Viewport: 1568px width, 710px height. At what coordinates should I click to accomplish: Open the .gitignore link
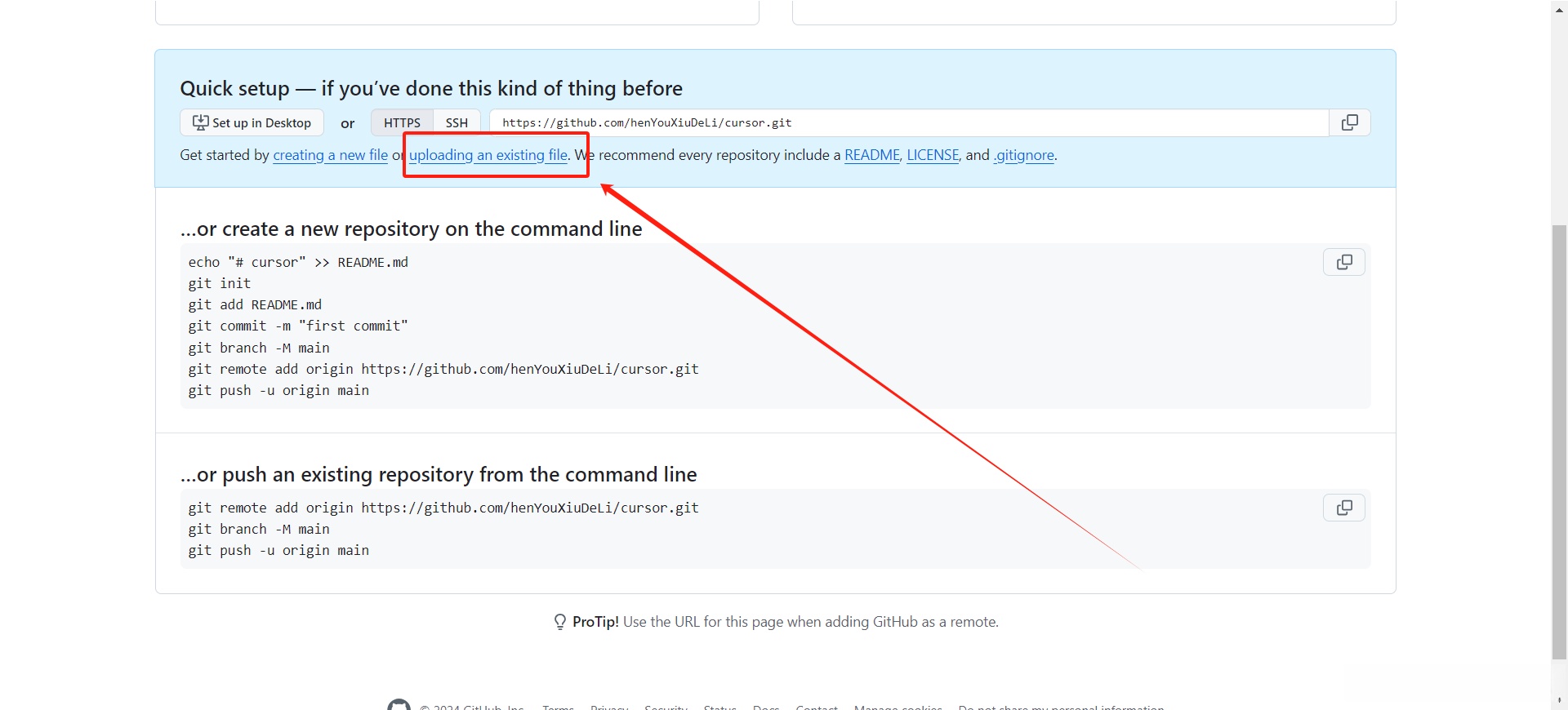point(1024,155)
